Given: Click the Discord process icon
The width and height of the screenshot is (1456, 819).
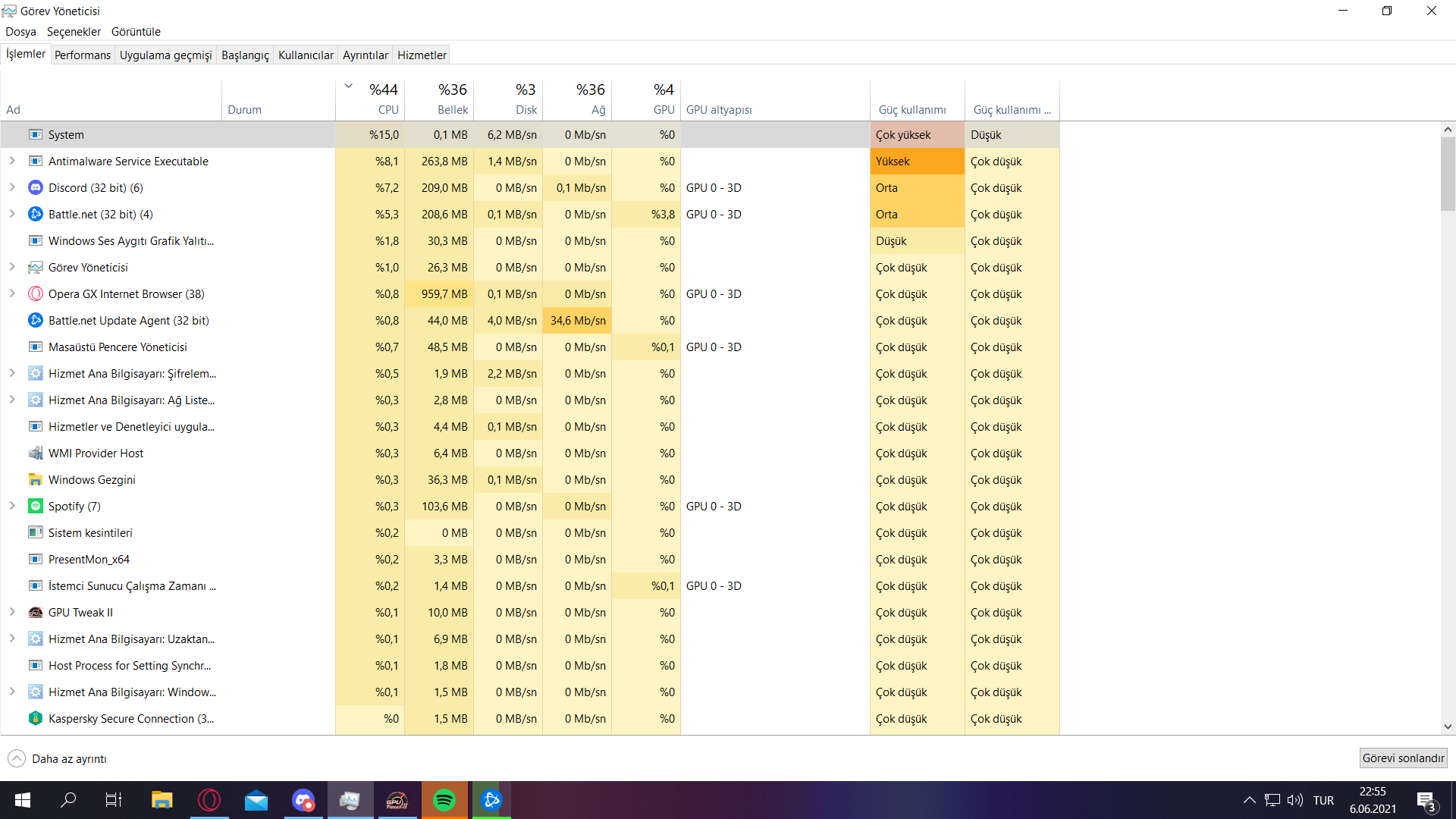Looking at the screenshot, I should (x=35, y=187).
